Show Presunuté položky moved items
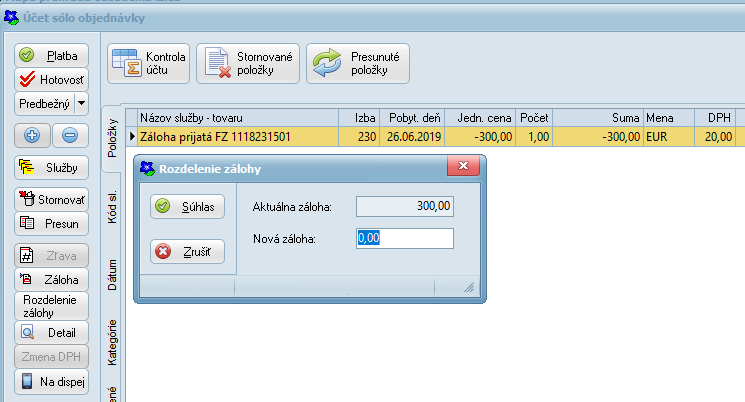 click(358, 64)
